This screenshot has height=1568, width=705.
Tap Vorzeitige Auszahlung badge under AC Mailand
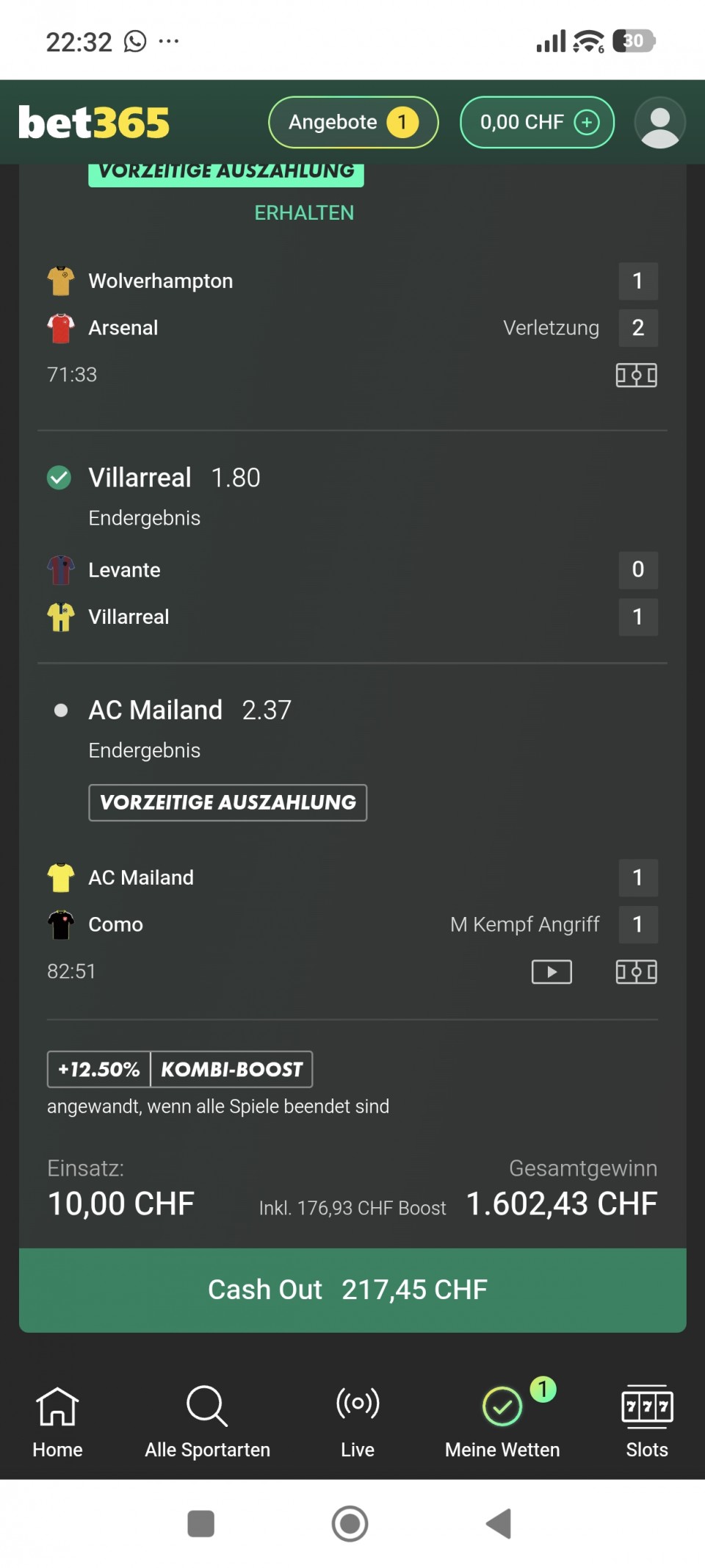[x=228, y=802]
